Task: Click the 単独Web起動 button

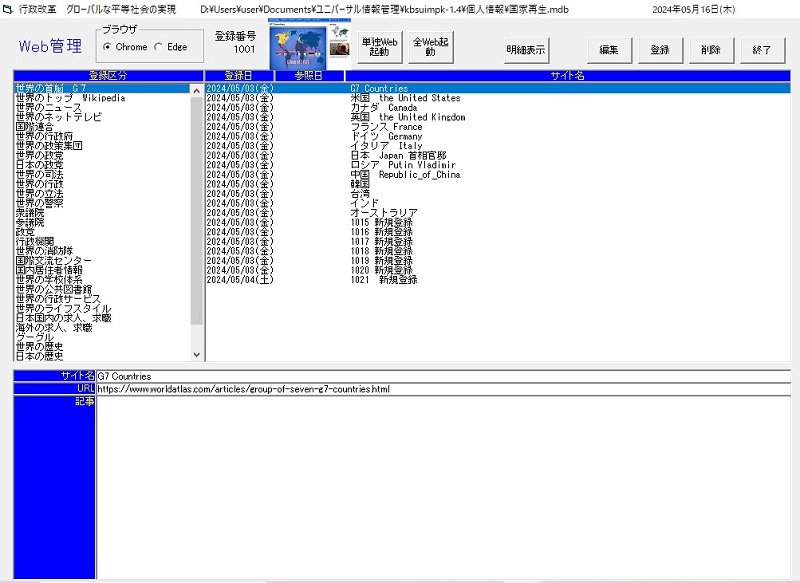Action: tap(380, 47)
